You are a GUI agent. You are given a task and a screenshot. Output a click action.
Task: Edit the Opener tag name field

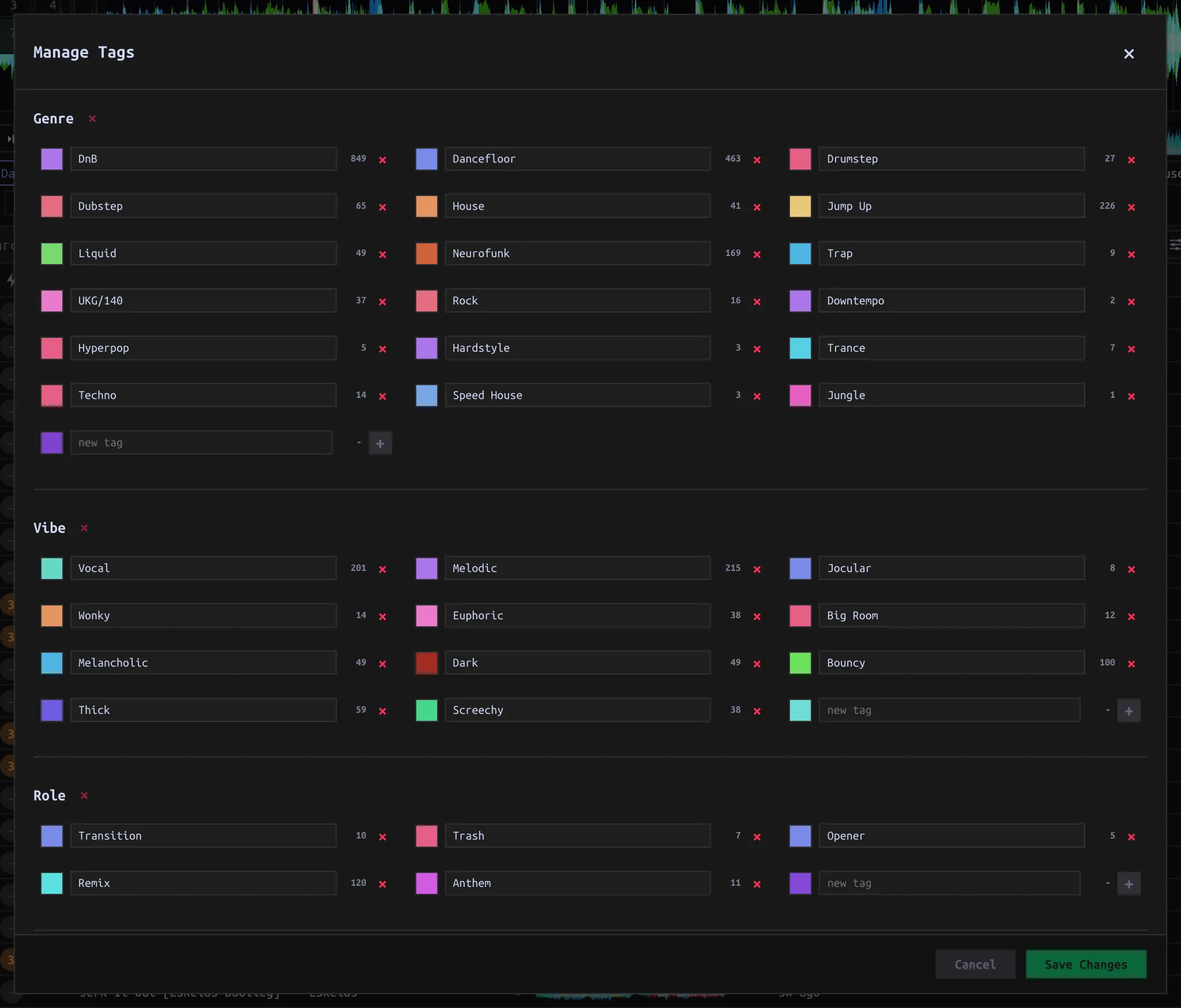(952, 836)
